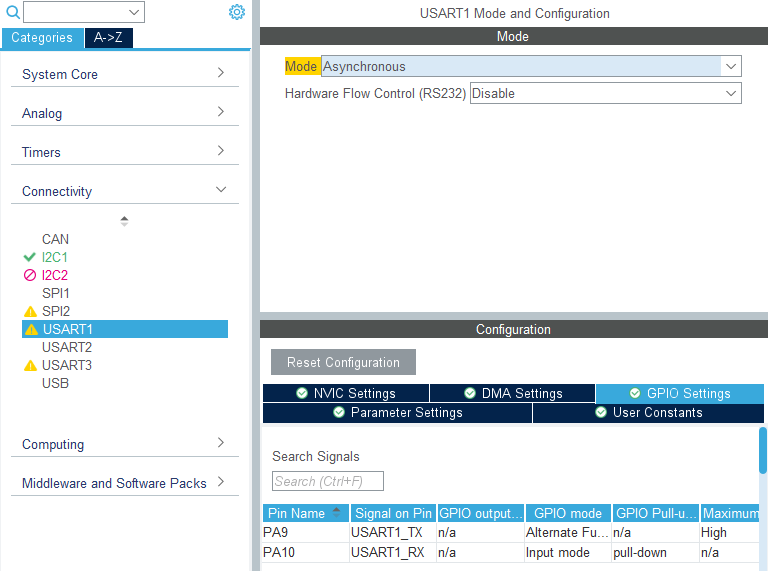This screenshot has height=571, width=768.
Task: Expand the System Core category
Action: tap(124, 74)
